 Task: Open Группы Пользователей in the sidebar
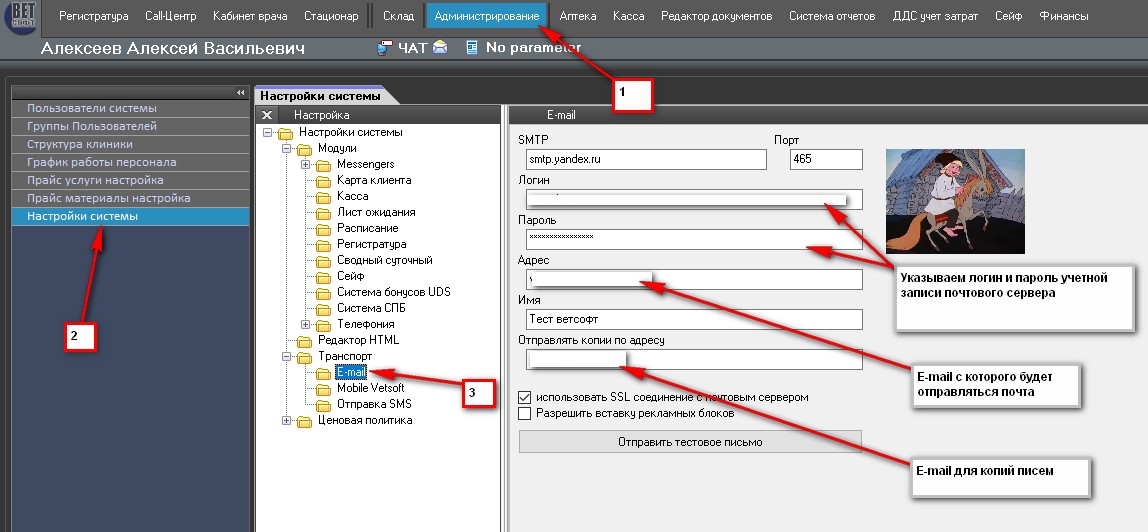tap(92, 127)
